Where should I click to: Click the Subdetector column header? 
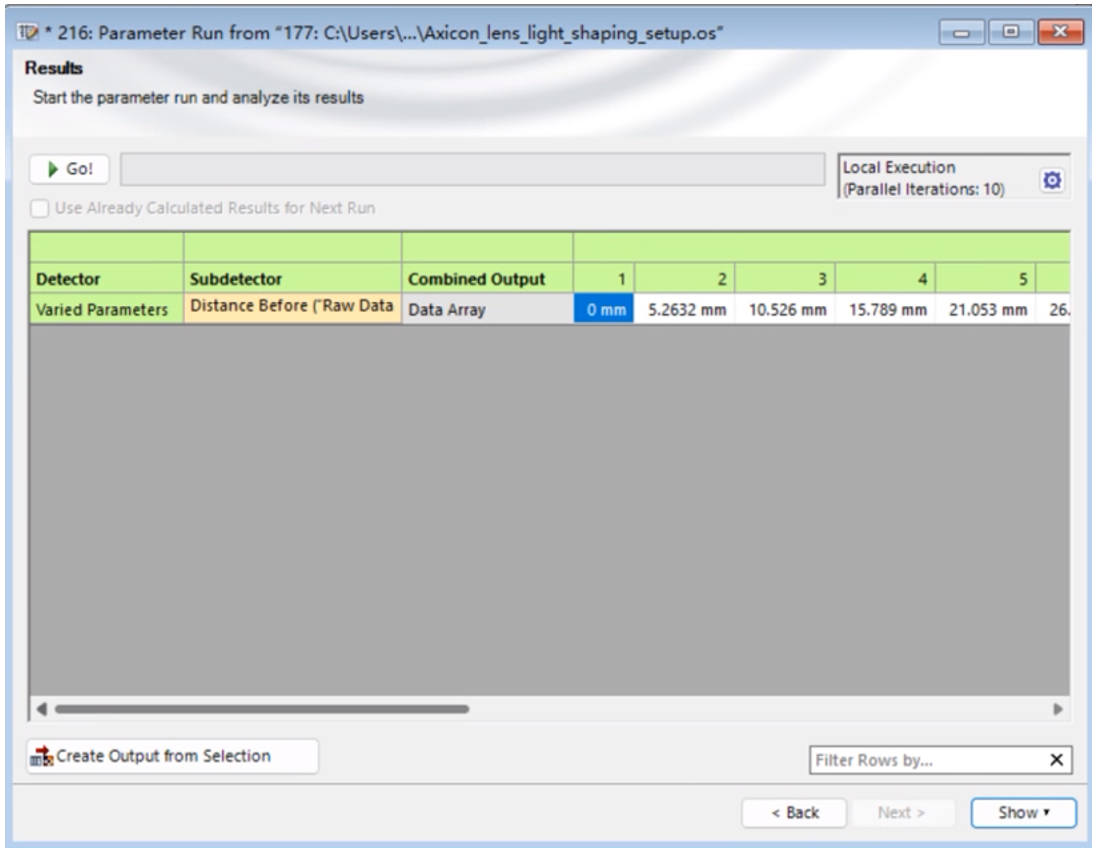(x=292, y=279)
